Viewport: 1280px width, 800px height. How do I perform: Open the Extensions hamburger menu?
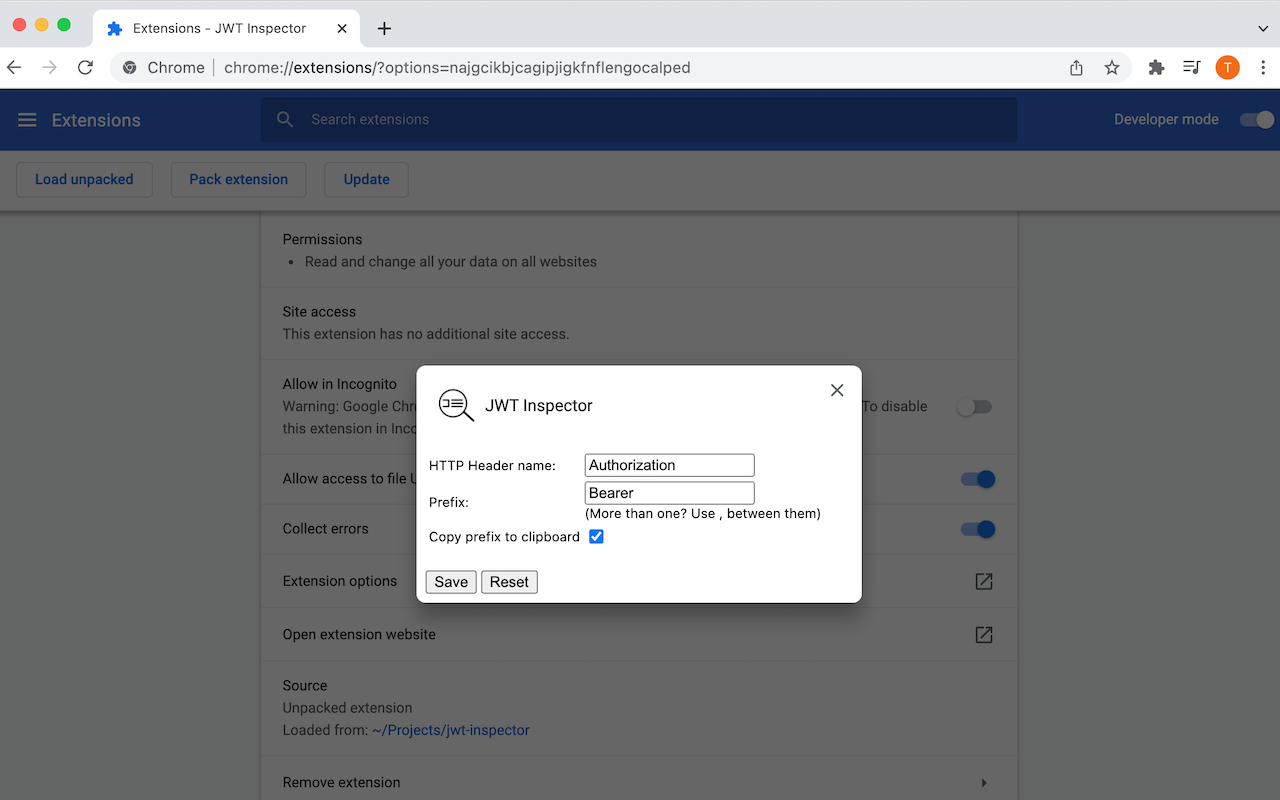click(28, 120)
